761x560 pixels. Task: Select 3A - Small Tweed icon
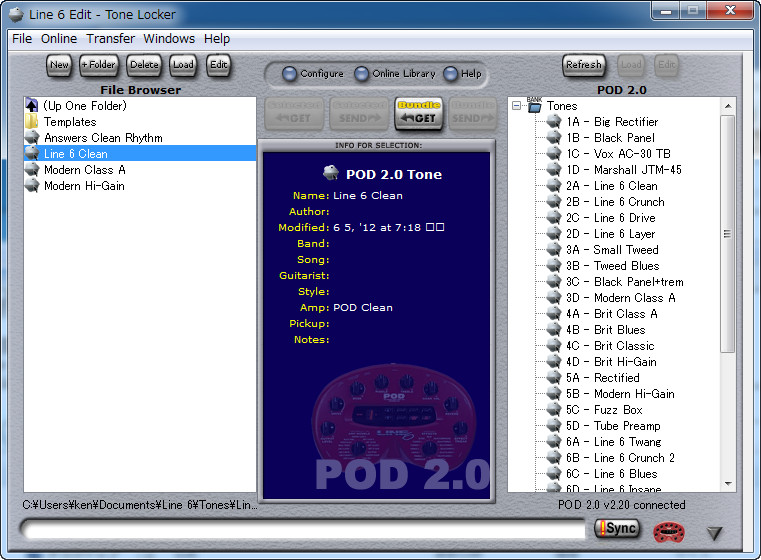pyautogui.click(x=554, y=249)
